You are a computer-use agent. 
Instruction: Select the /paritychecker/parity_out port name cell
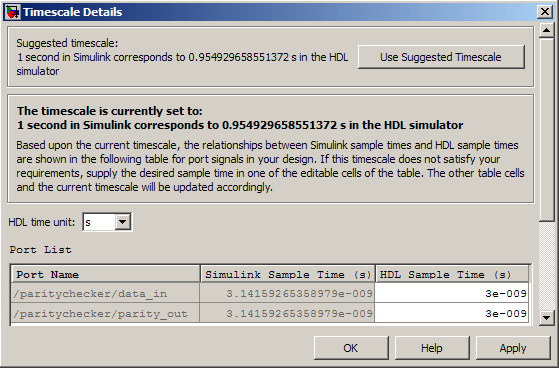coord(106,313)
